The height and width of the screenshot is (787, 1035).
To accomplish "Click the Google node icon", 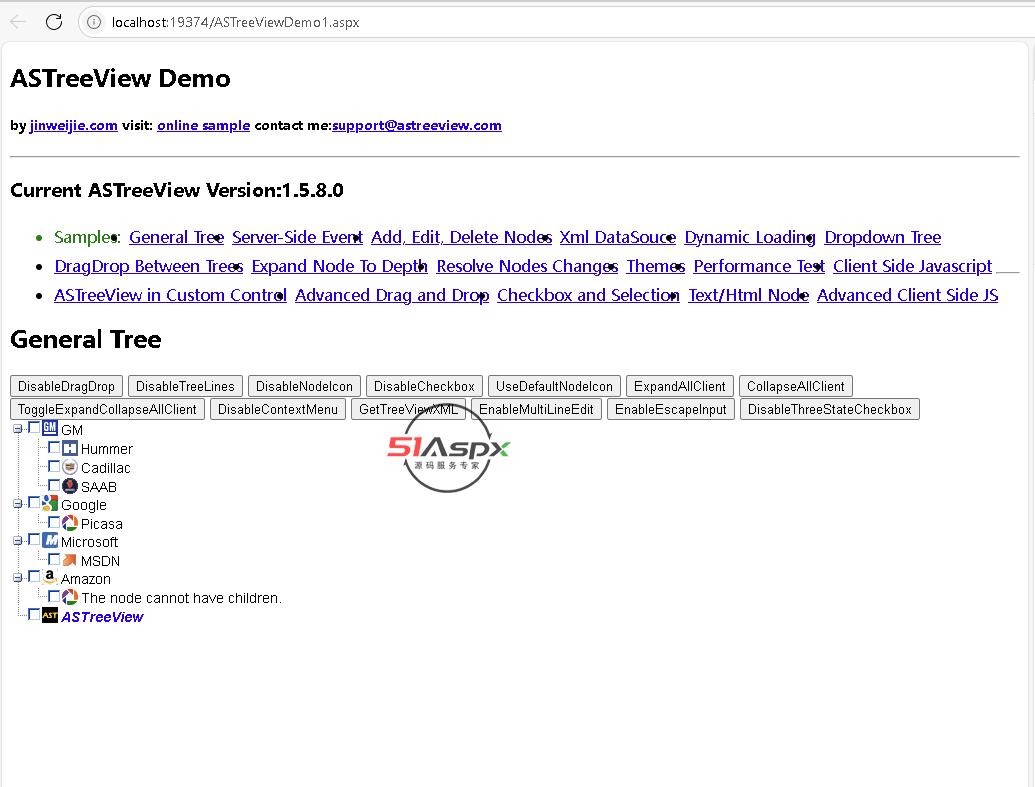I will 50,504.
